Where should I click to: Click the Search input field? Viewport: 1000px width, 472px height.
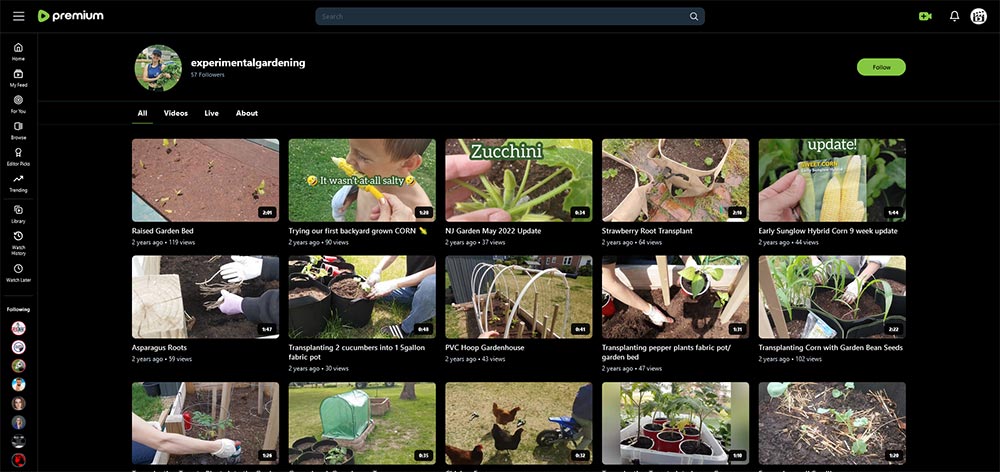(x=503, y=17)
